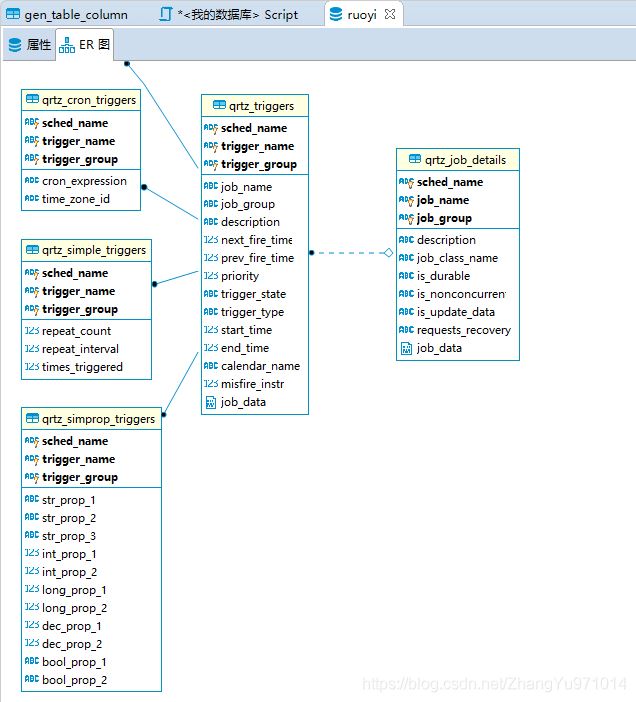The height and width of the screenshot is (702, 636).
Task: Select the repeat_interval column in qrtz_simple_triggers
Action: pyautogui.click(x=80, y=349)
